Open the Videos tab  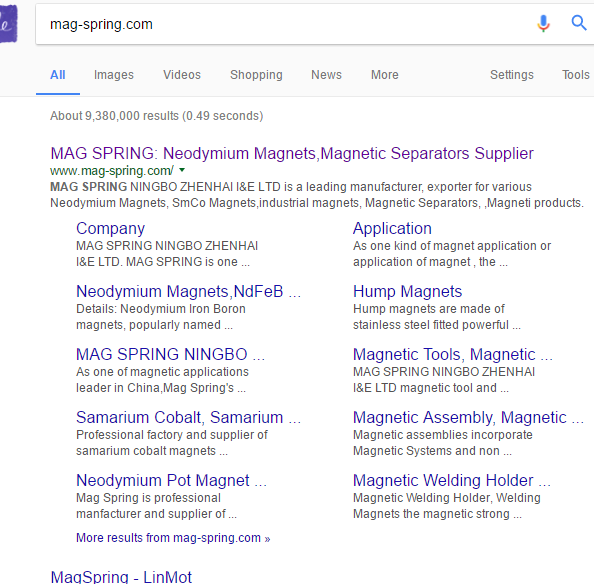(182, 75)
